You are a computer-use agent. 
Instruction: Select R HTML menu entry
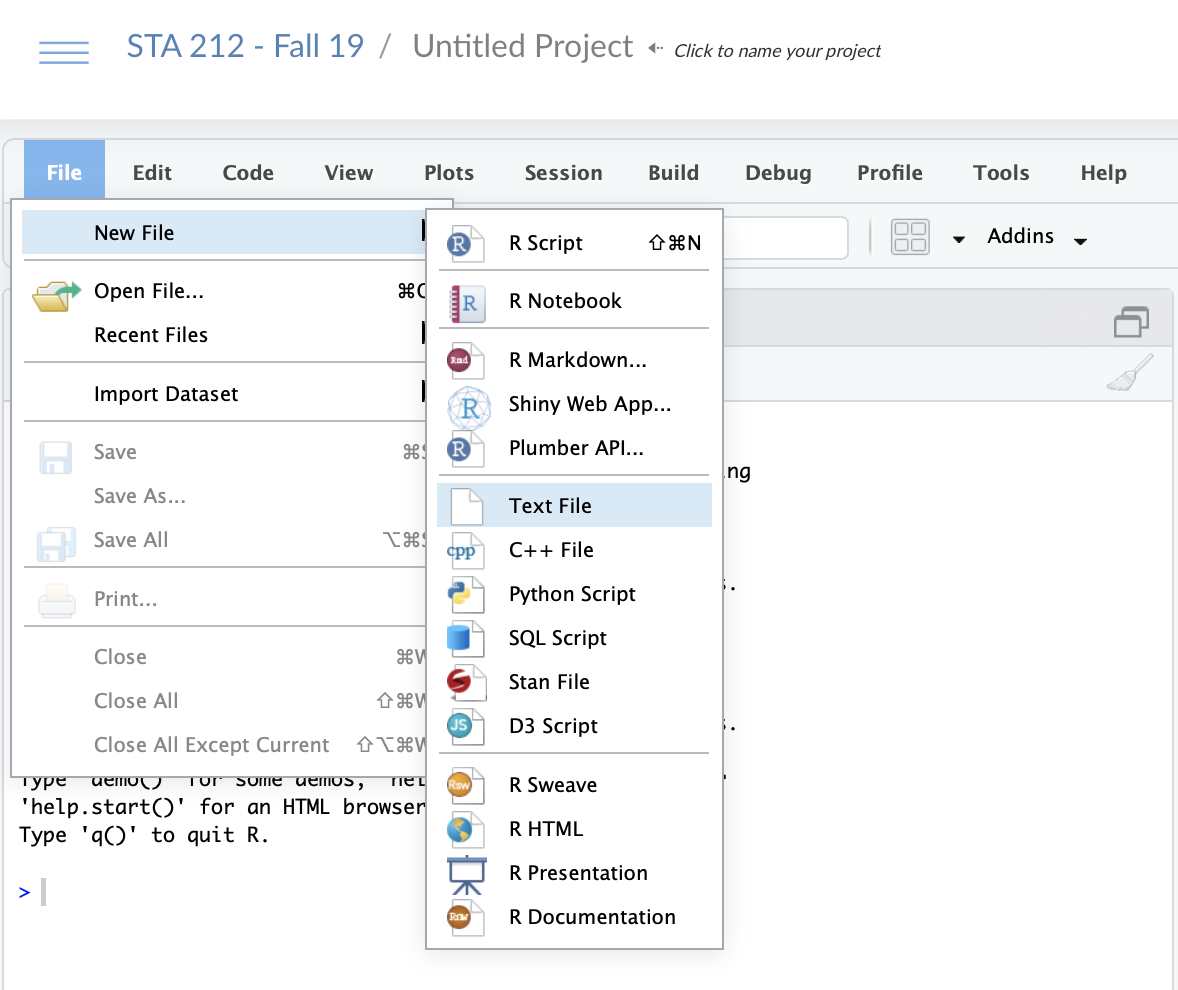pos(575,829)
